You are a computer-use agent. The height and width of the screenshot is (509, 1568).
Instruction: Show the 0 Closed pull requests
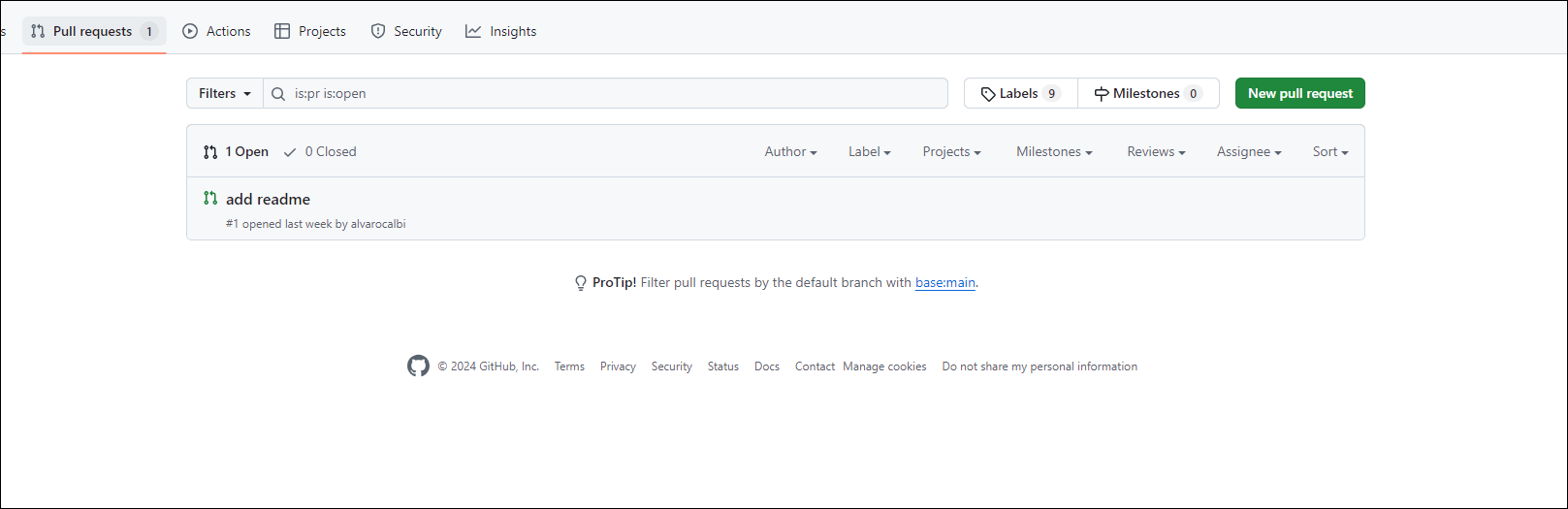coord(321,151)
